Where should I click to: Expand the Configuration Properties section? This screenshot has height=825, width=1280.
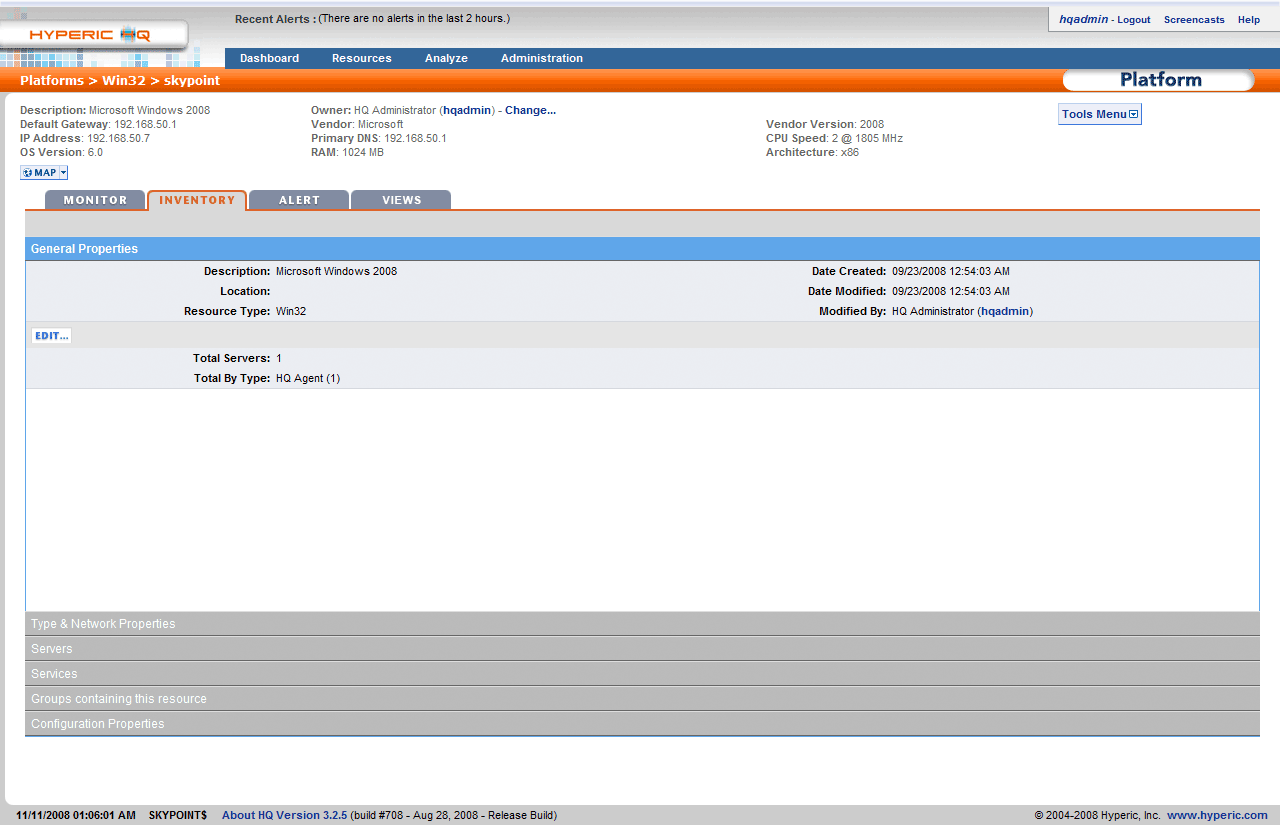pyautogui.click(x=97, y=724)
